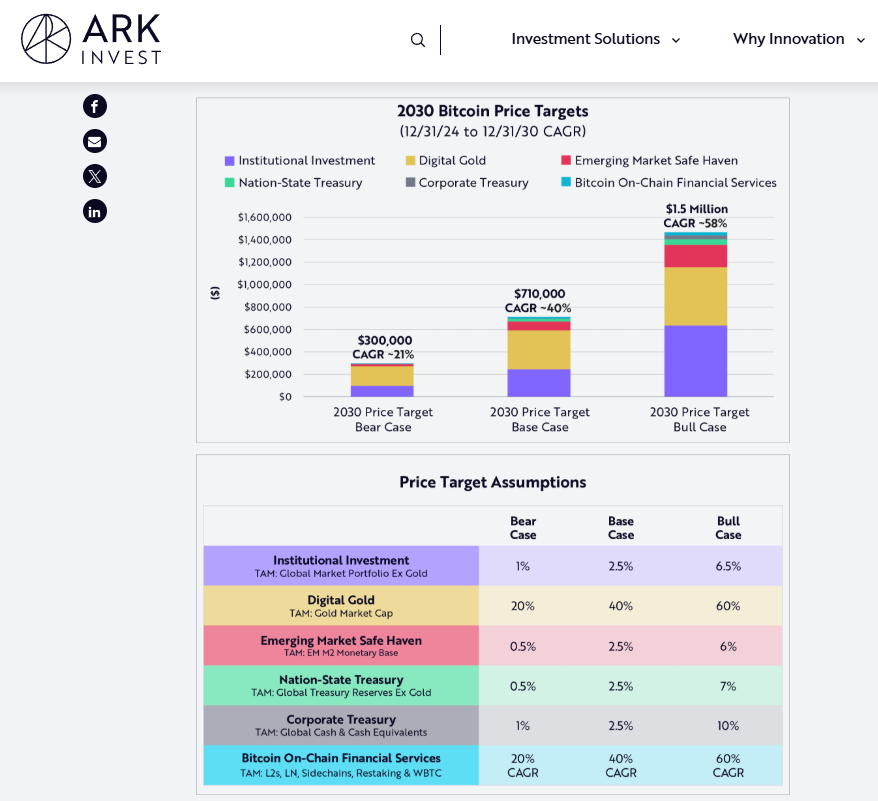This screenshot has width=878, height=801.
Task: Open the ARK Invest logo homepage link
Action: pos(91,39)
